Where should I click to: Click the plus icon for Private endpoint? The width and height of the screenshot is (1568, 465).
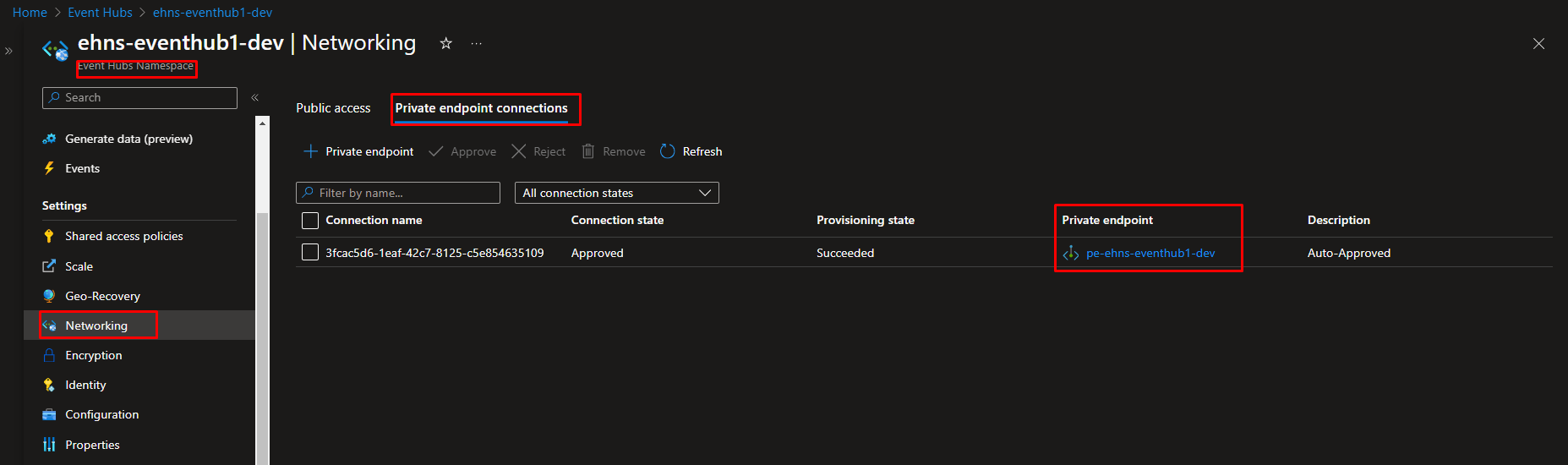tap(310, 151)
